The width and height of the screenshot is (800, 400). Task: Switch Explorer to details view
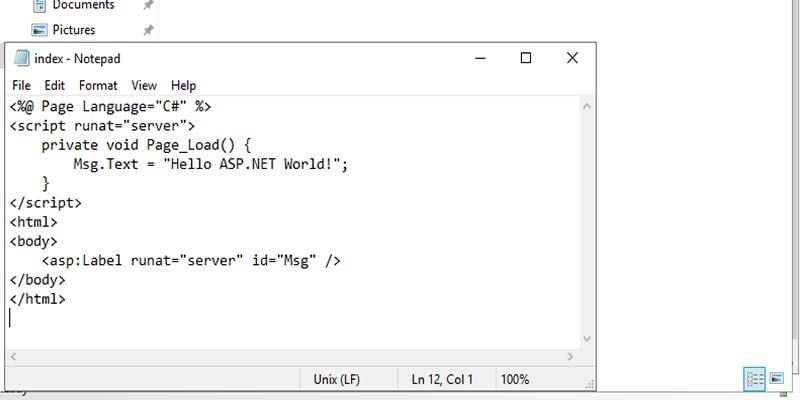(754, 379)
